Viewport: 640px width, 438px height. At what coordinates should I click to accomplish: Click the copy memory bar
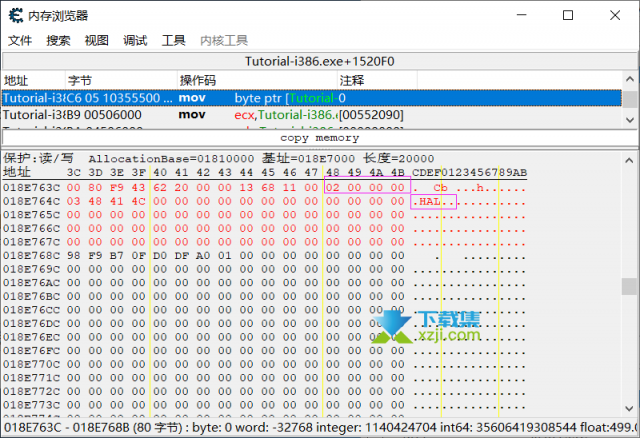pyautogui.click(x=320, y=138)
